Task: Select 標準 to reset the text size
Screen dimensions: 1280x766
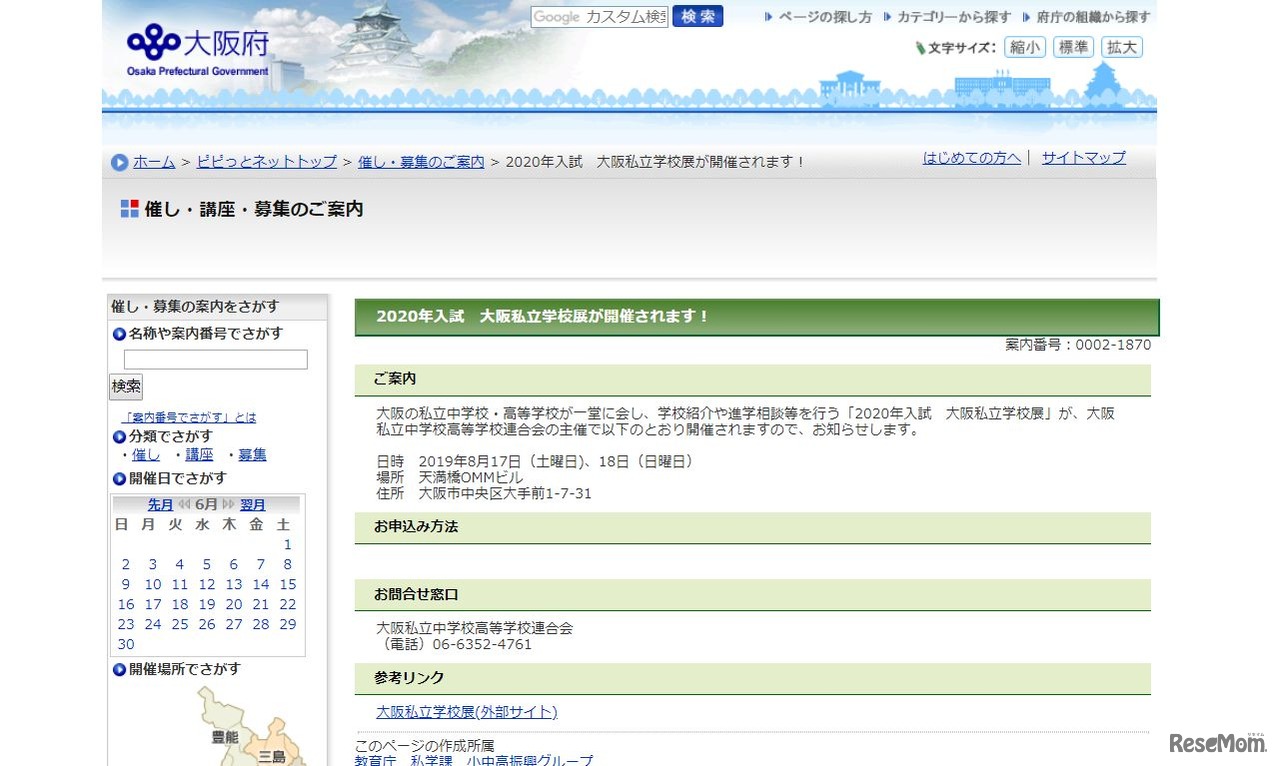Action: coord(1073,47)
